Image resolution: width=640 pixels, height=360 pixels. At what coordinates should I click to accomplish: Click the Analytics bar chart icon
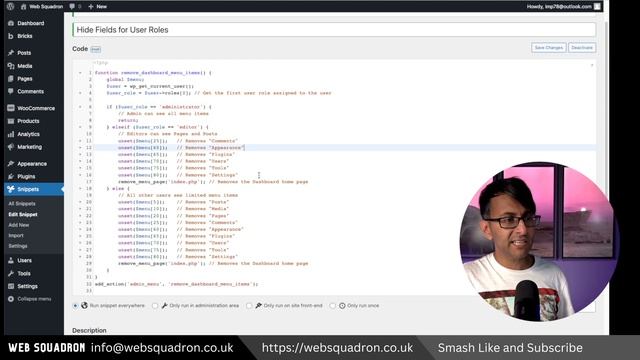pos(11,134)
